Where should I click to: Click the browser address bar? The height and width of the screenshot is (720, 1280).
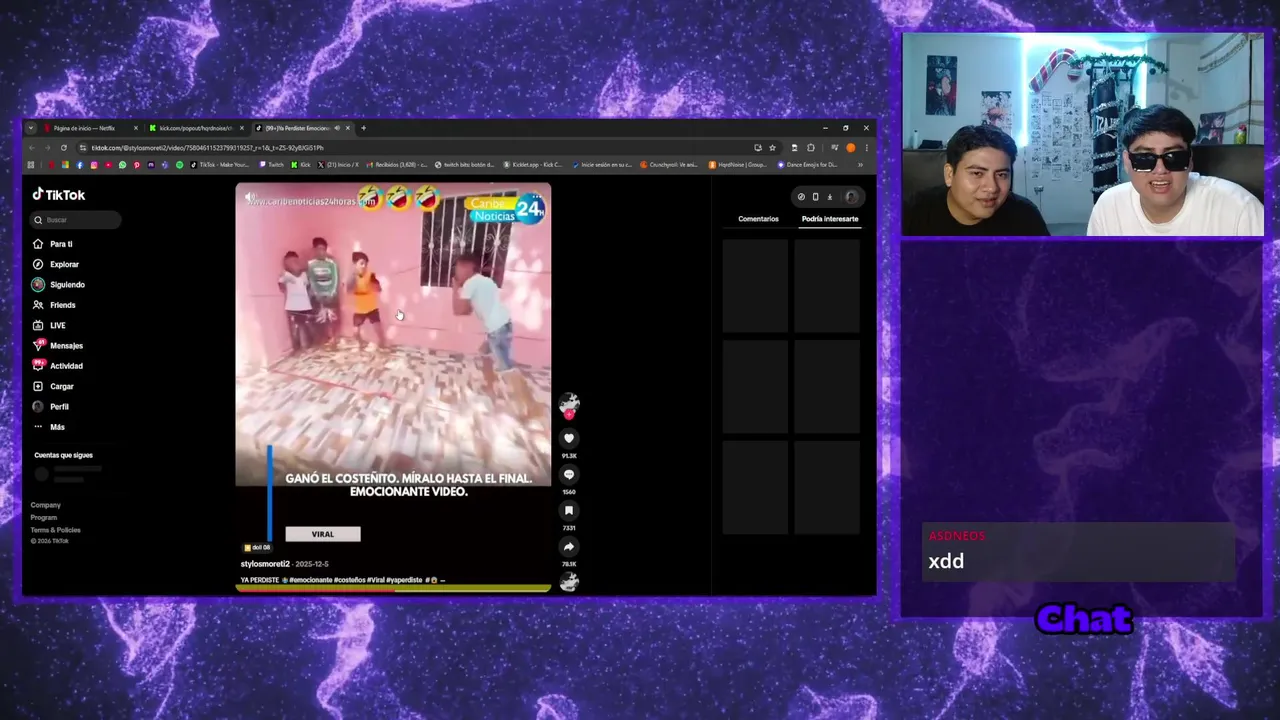[420, 148]
